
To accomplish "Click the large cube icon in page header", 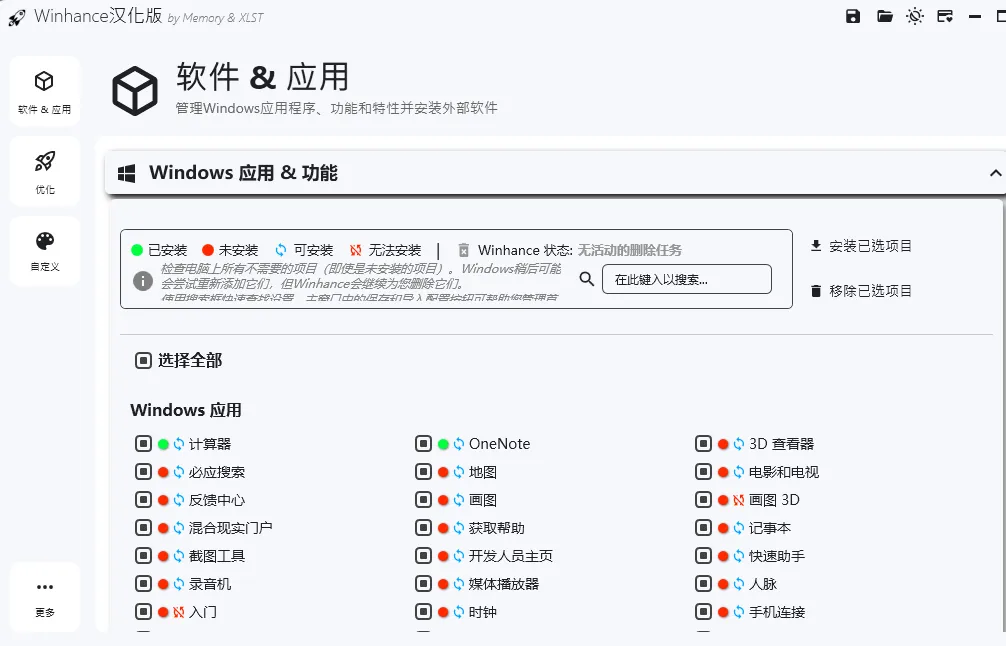I will [135, 91].
